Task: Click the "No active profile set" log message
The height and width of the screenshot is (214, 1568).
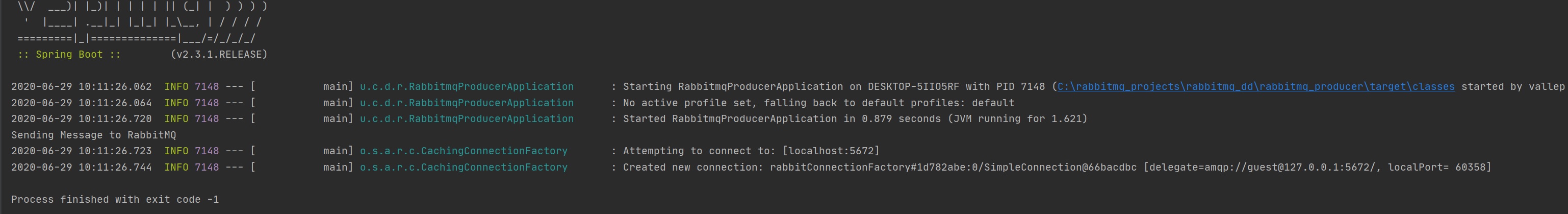Action: pyautogui.click(x=818, y=103)
